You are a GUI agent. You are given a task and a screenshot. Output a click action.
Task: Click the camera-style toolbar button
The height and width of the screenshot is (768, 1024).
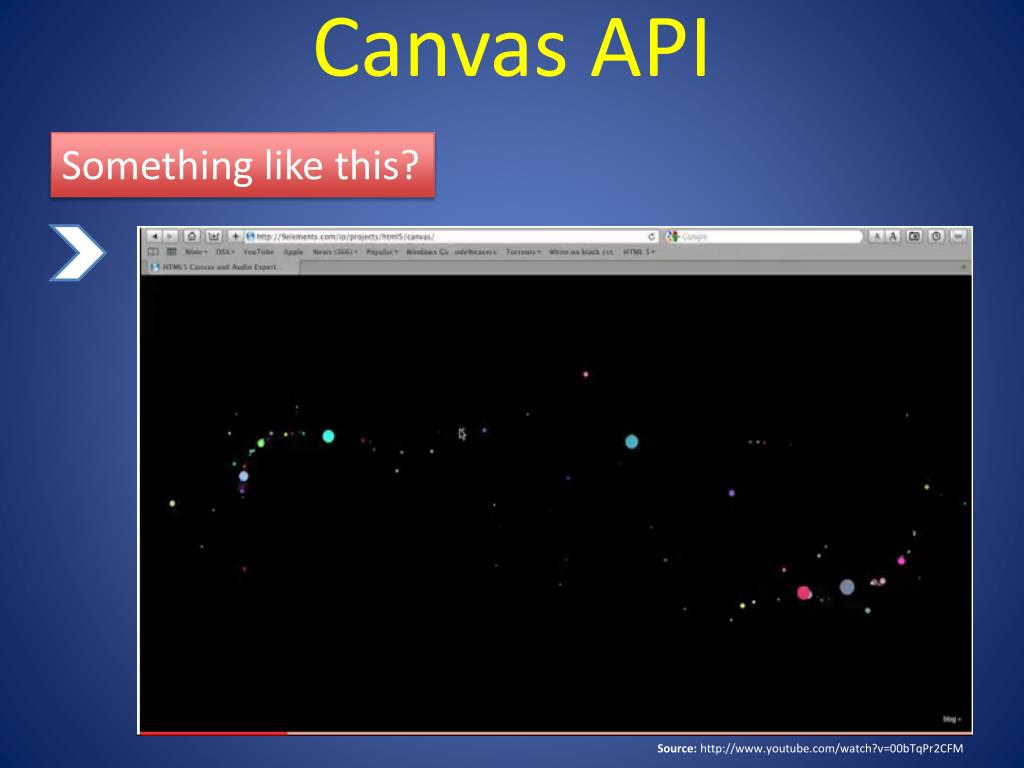914,236
